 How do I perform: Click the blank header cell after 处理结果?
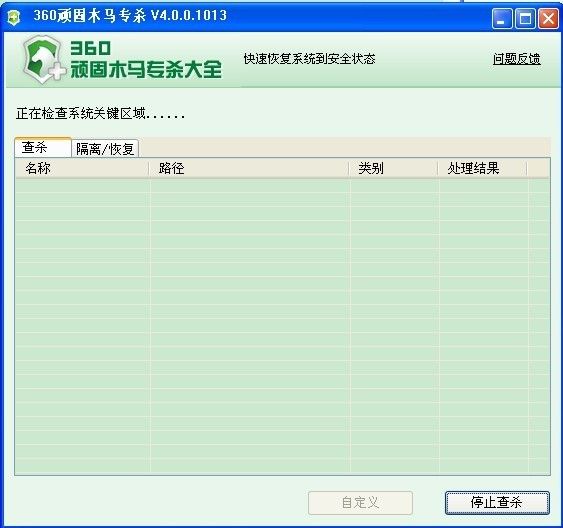coord(538,168)
